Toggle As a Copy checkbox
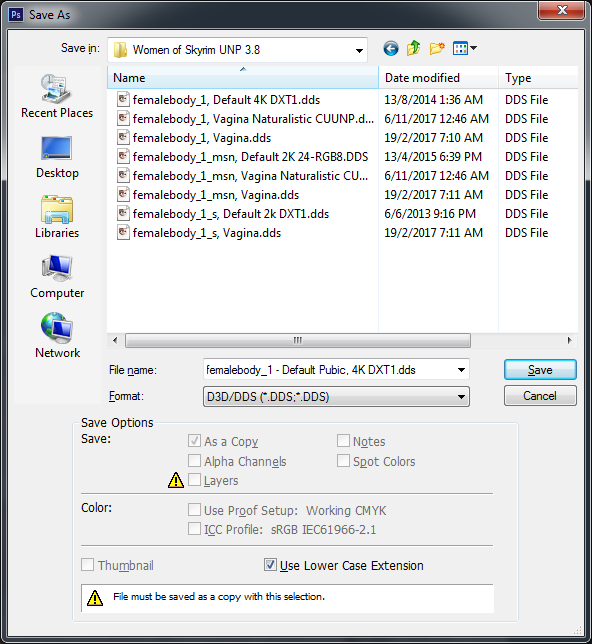This screenshot has width=592, height=644. (194, 441)
